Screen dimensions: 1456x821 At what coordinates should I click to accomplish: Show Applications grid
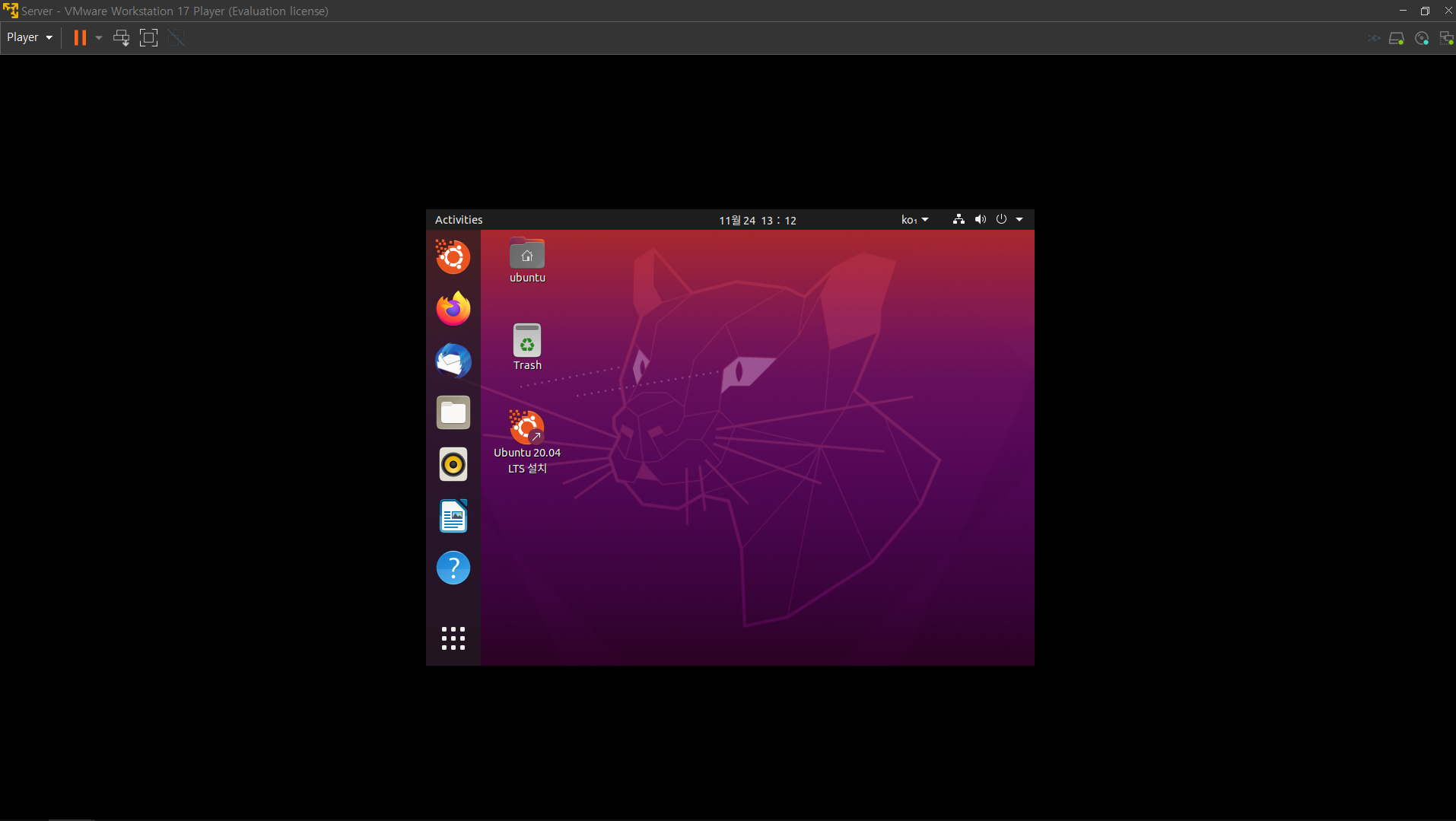(x=453, y=638)
